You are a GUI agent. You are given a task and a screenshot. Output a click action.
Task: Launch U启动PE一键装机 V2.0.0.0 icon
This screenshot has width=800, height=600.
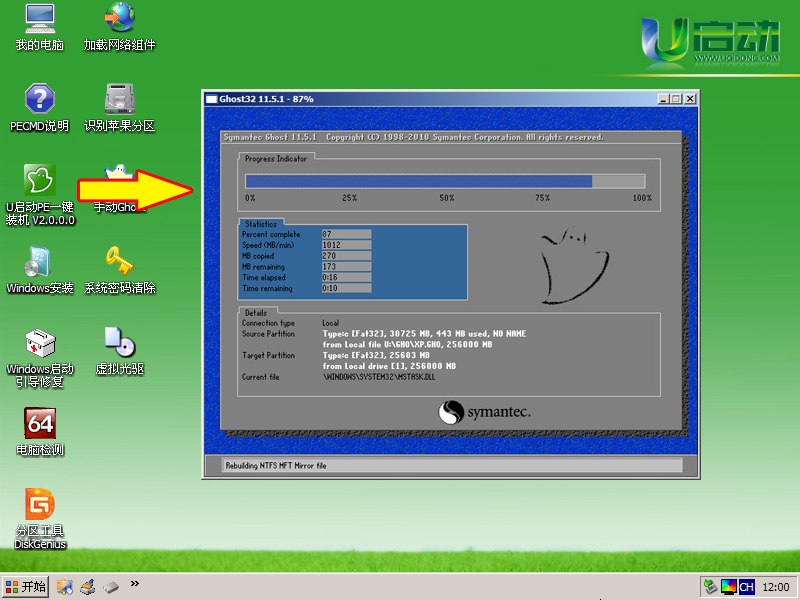tap(40, 195)
